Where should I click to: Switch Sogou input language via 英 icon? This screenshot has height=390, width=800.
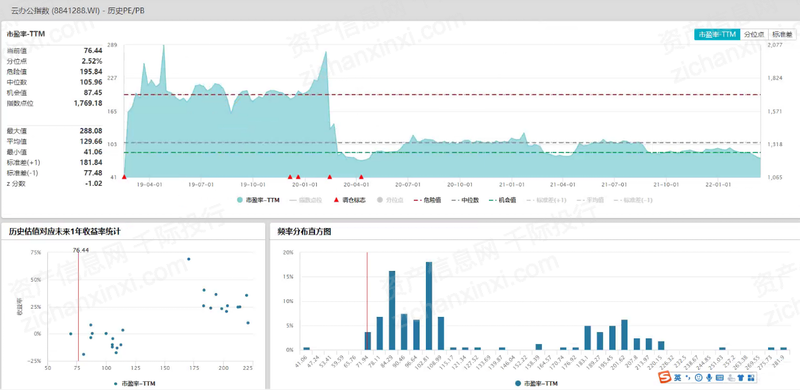click(x=678, y=378)
